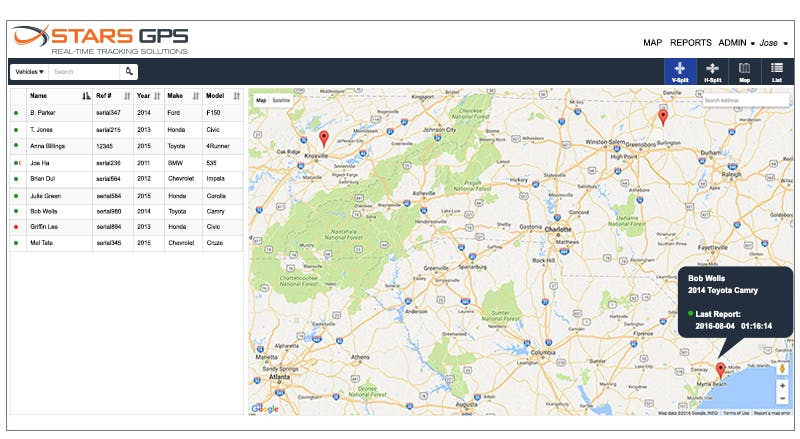
Task: Click the Stars GPS logo
Action: point(101,39)
